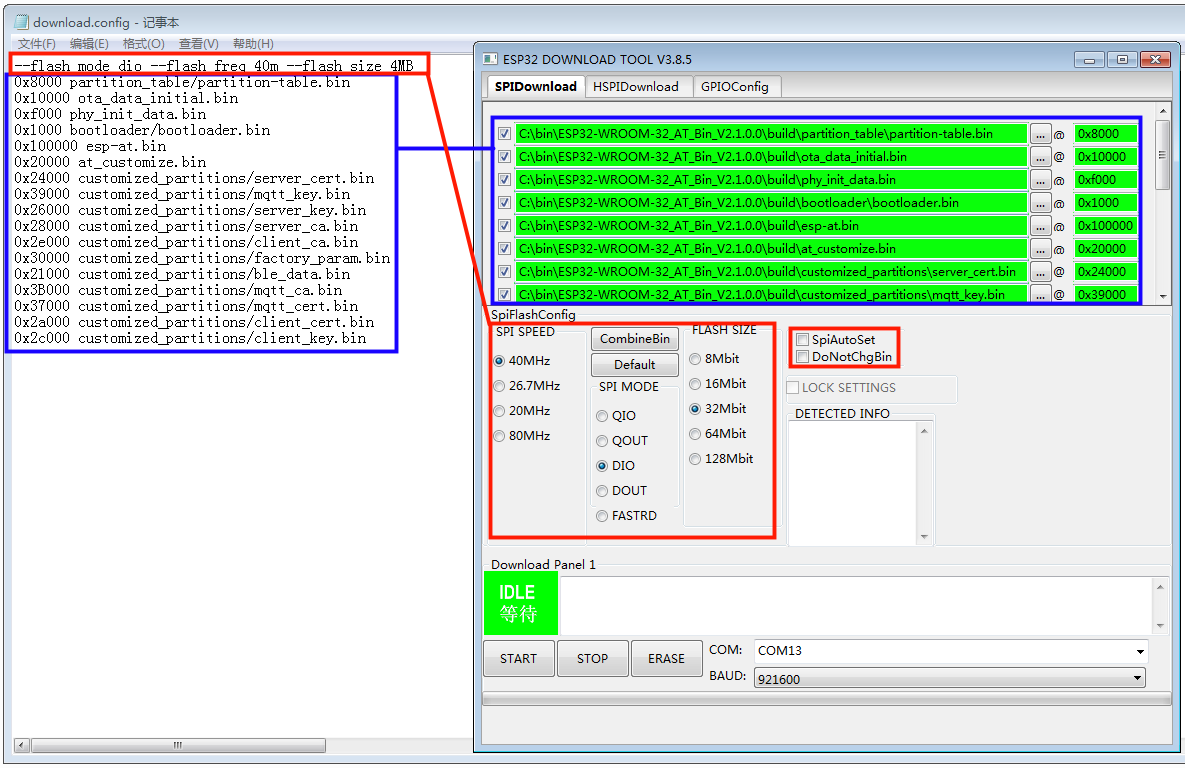This screenshot has width=1185, height=768.
Task: Click the Notepad icon in title bar
Action: click(21, 22)
